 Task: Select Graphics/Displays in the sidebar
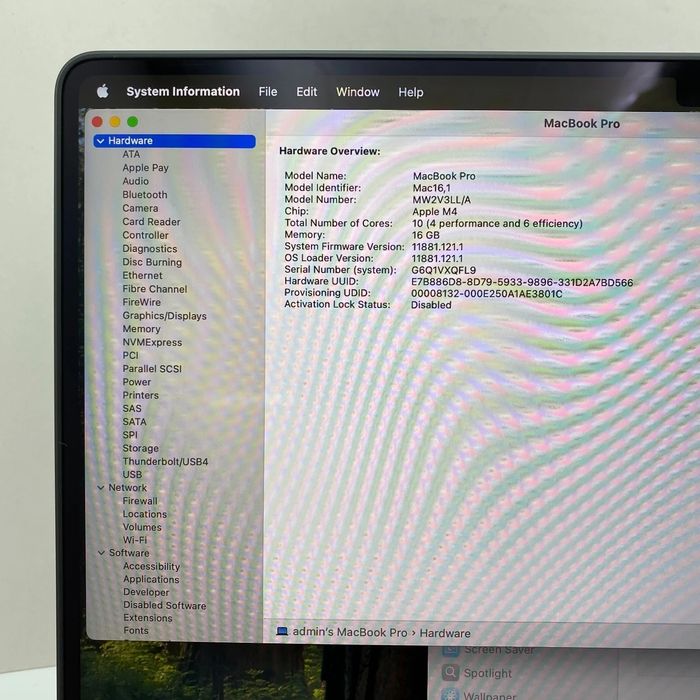click(x=164, y=316)
